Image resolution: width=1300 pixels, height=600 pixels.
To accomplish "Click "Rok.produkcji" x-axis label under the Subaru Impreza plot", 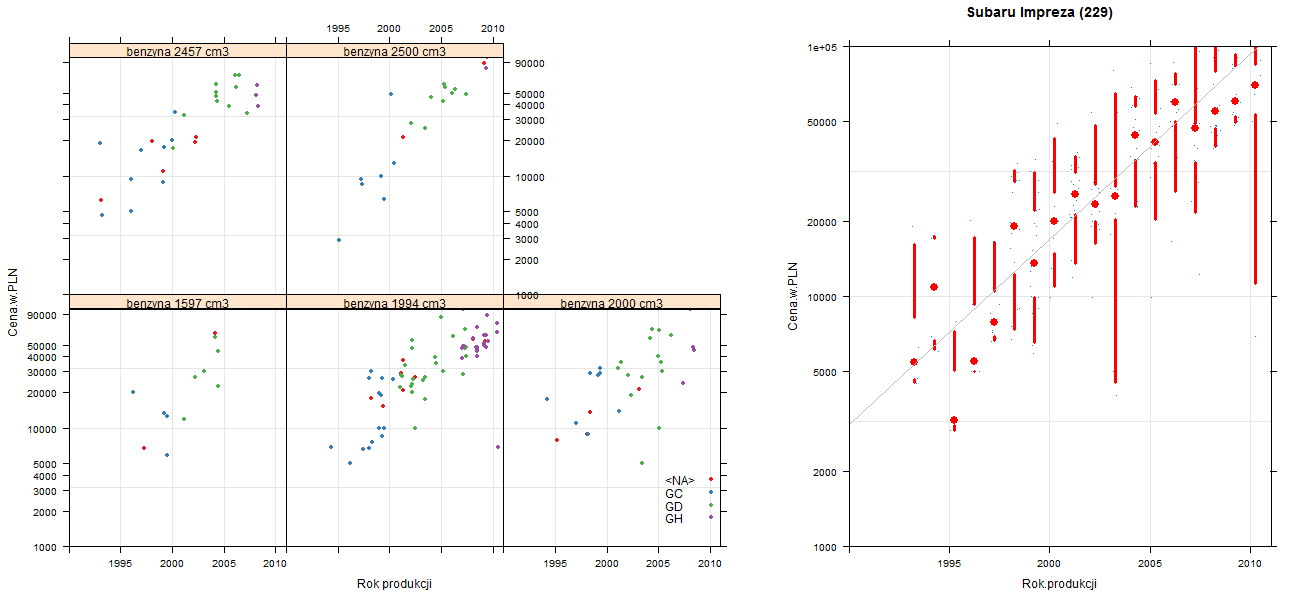I will (1060, 584).
